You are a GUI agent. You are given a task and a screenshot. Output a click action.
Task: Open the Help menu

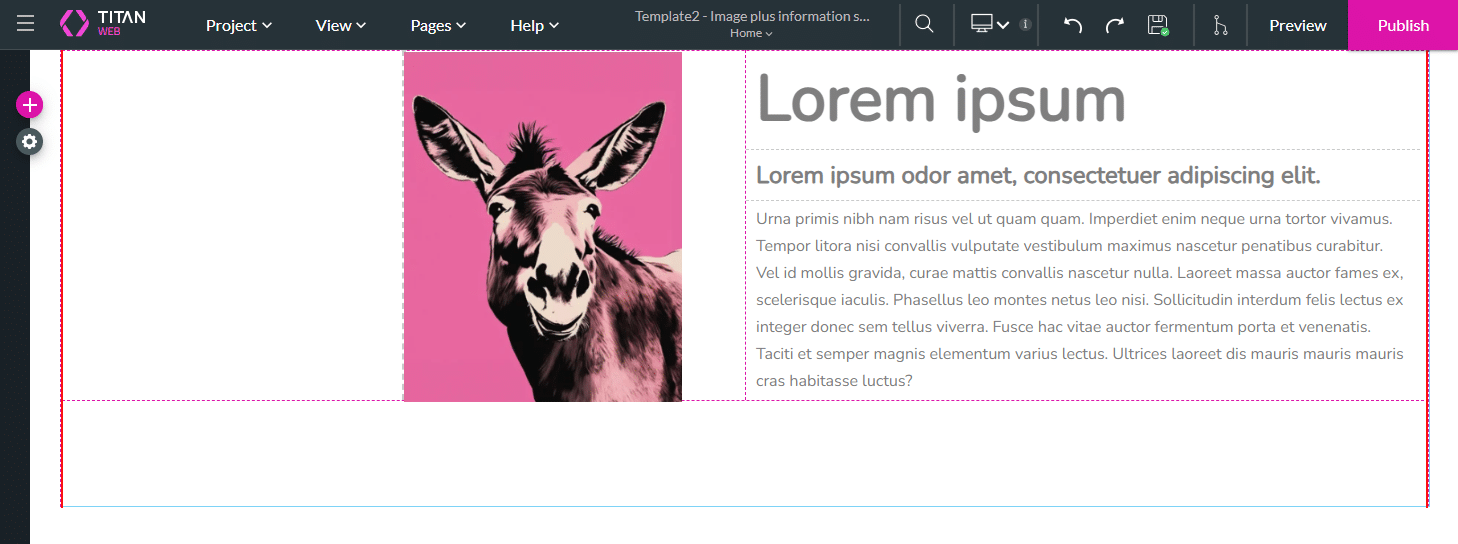(534, 25)
